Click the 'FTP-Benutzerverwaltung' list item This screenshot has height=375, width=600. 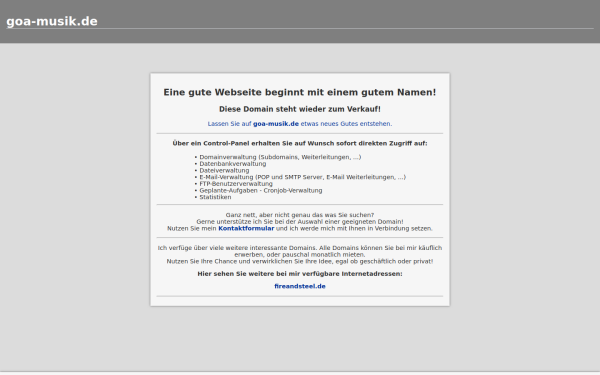236,184
